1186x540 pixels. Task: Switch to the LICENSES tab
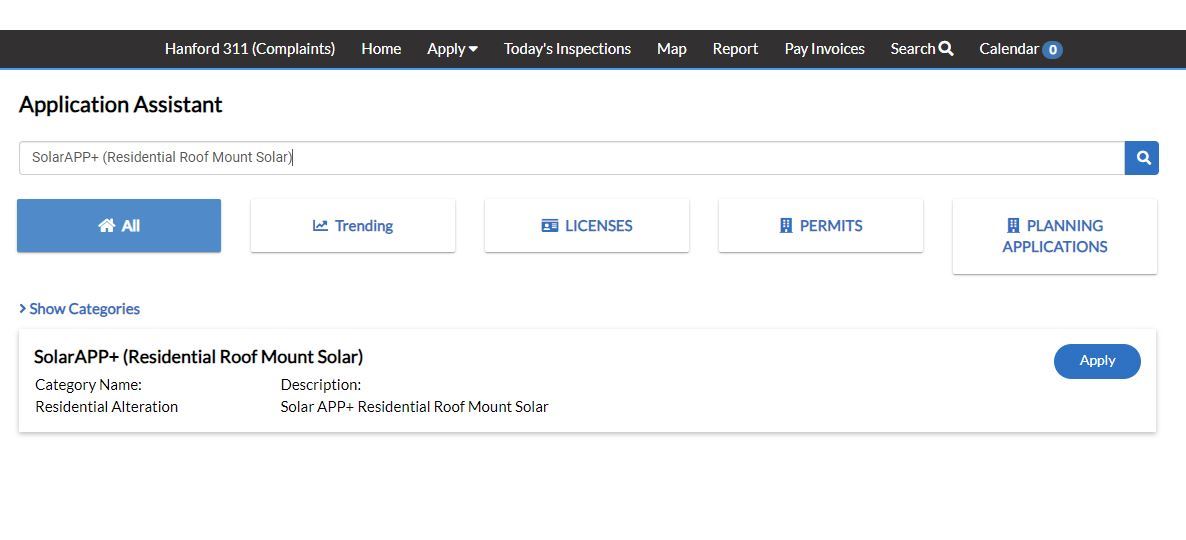click(x=587, y=225)
